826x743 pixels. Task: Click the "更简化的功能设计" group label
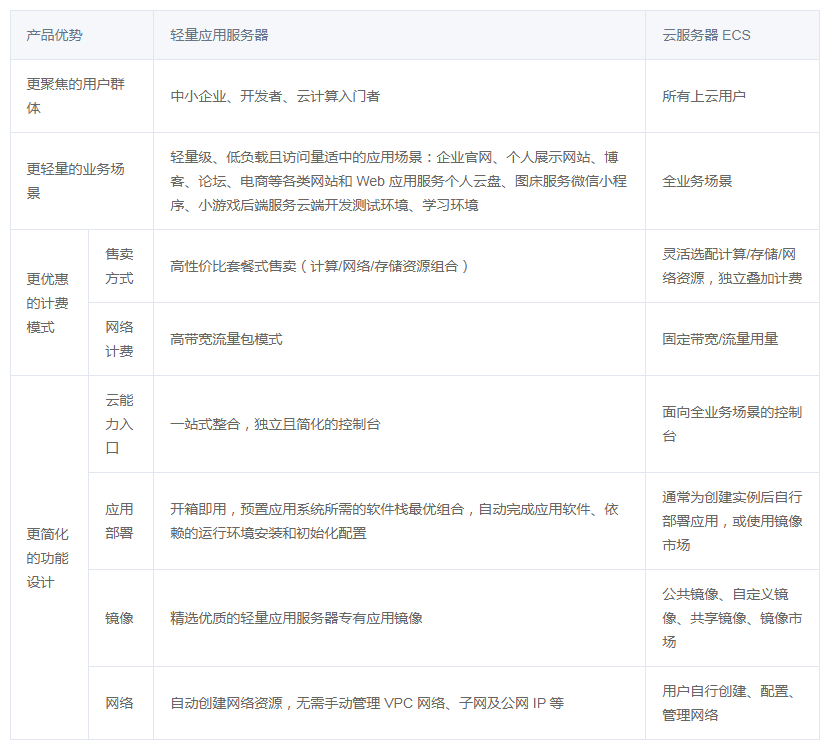tap(50, 558)
